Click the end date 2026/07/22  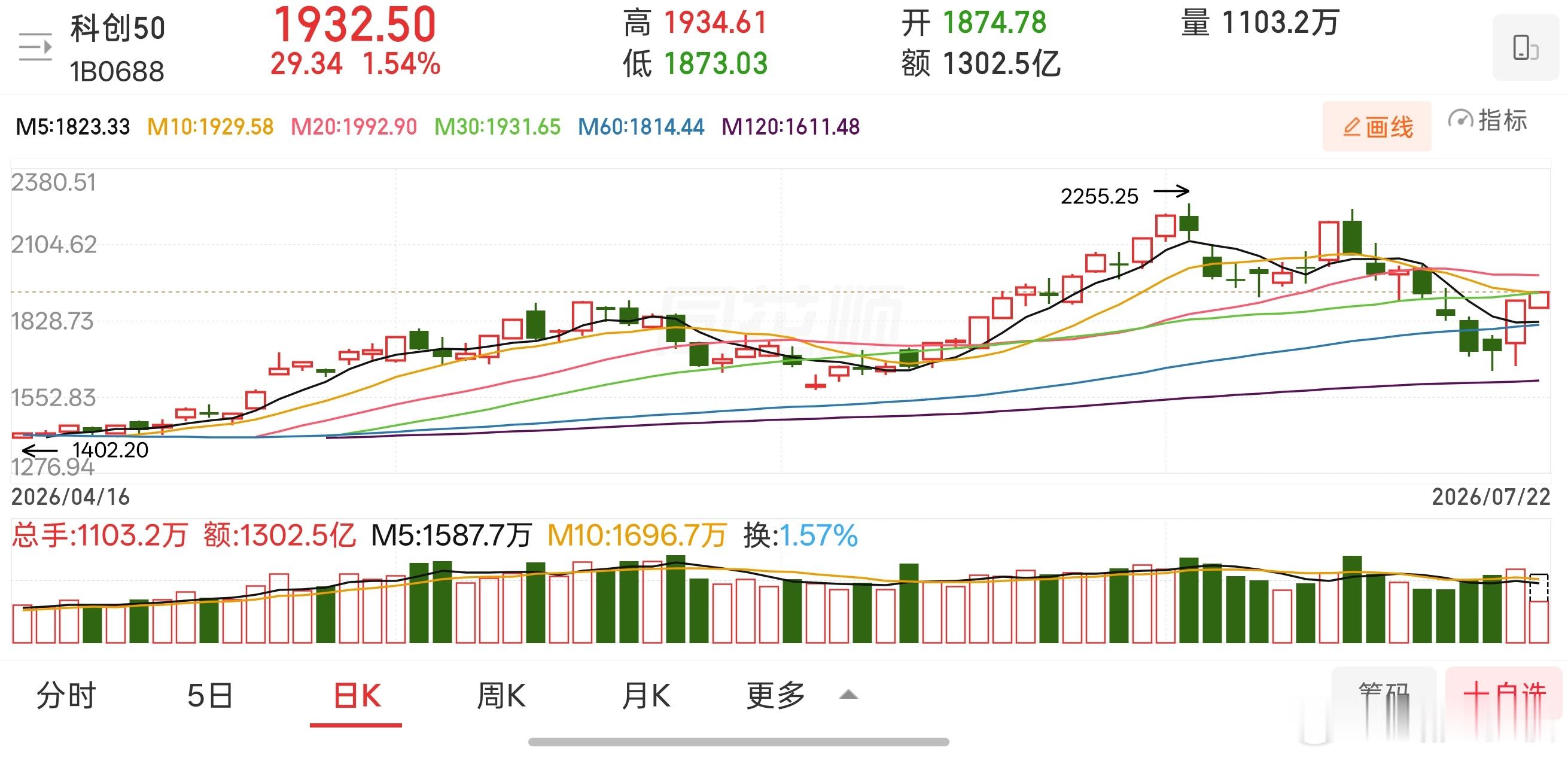tap(1491, 497)
